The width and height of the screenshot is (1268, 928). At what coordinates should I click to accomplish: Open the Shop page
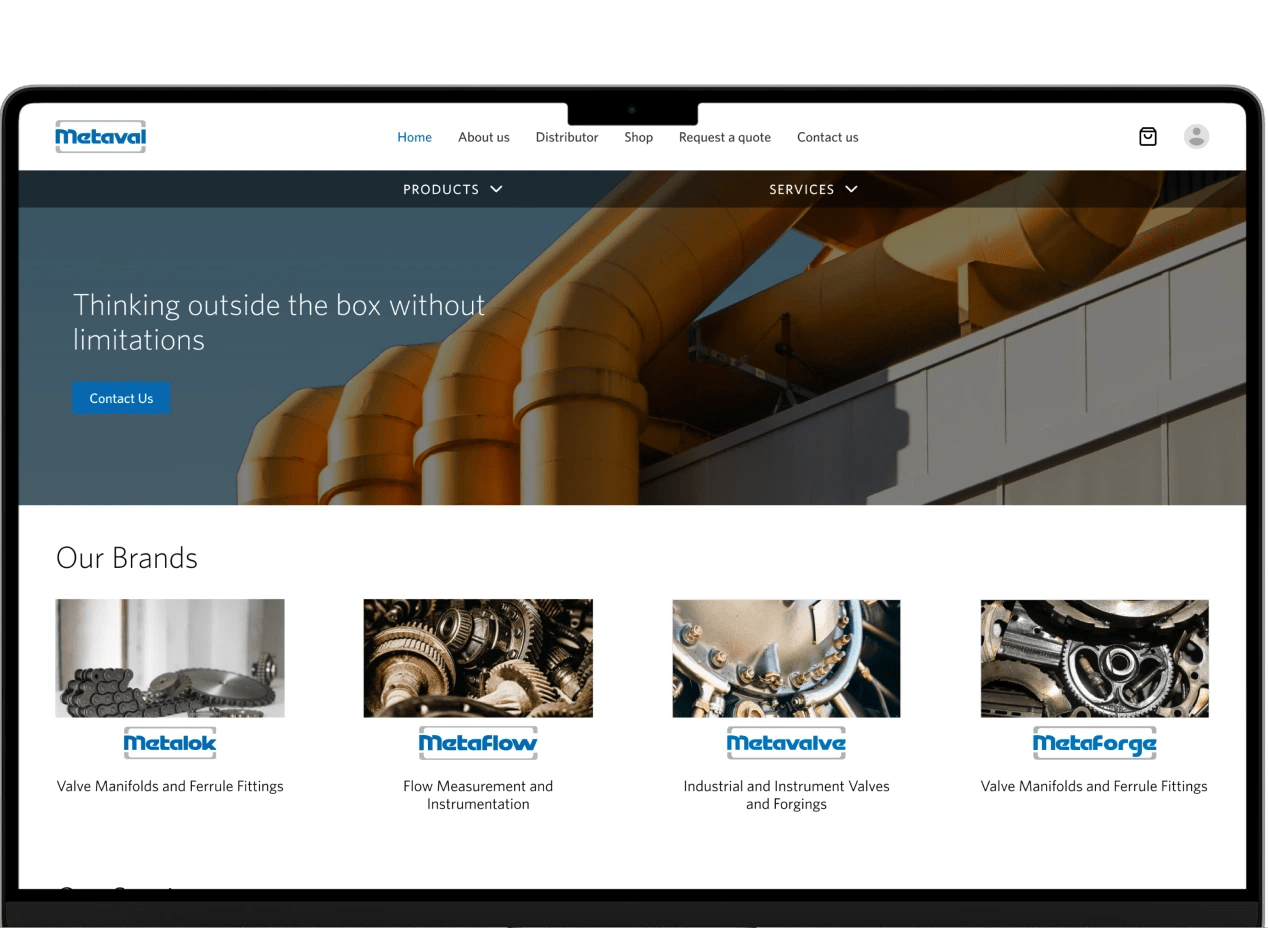pos(639,137)
